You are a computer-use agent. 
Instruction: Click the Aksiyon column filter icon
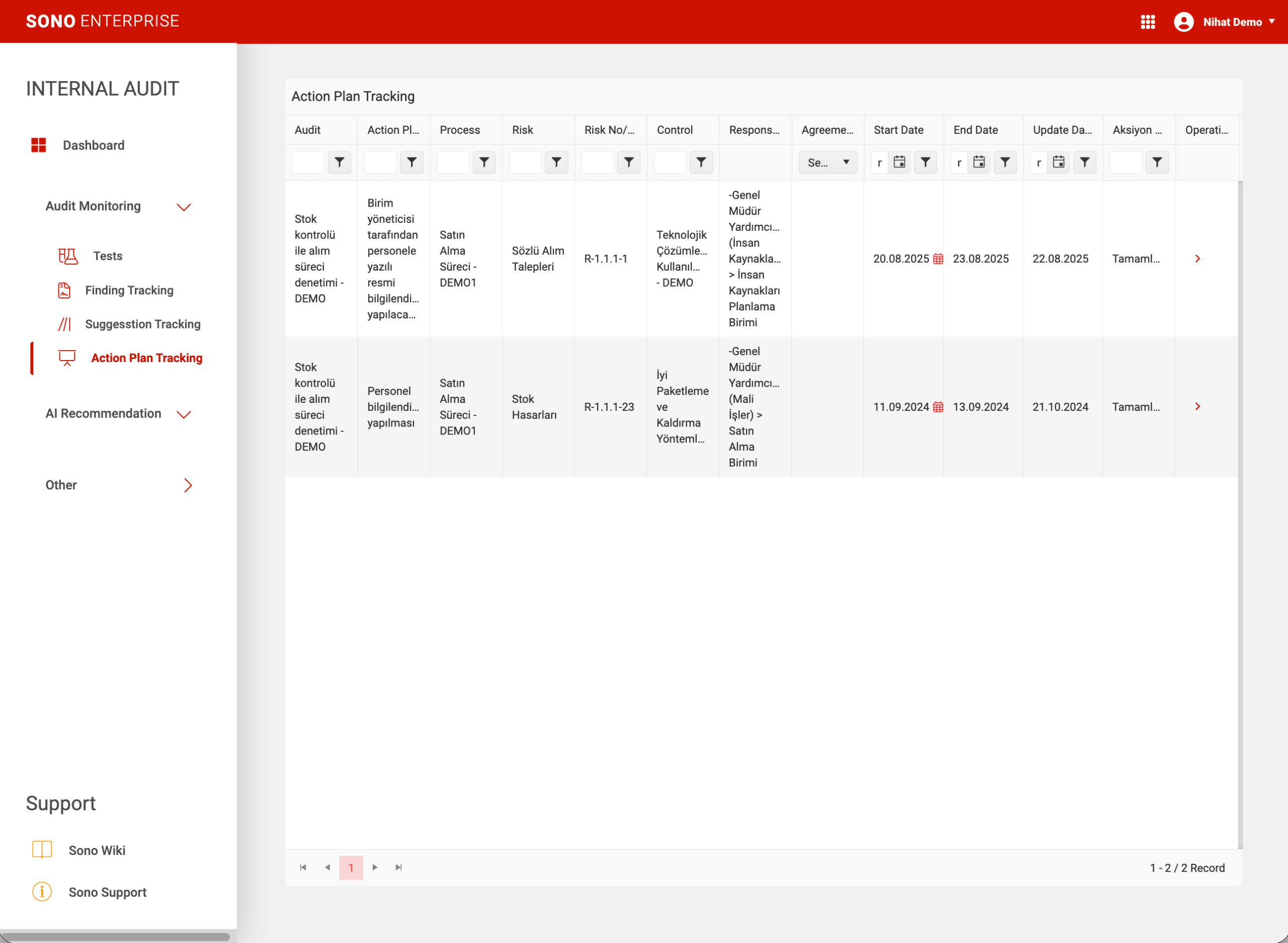(x=1157, y=162)
